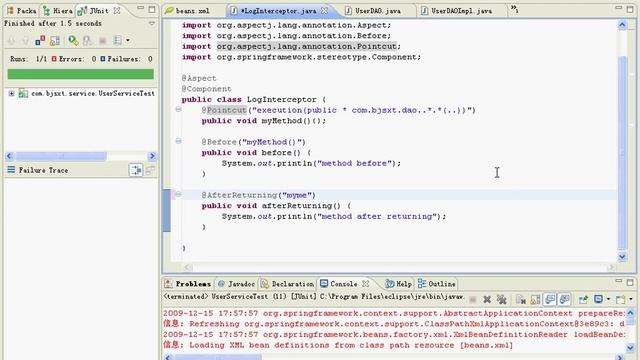
Task: Open the Help view tab
Action: click(x=398, y=284)
